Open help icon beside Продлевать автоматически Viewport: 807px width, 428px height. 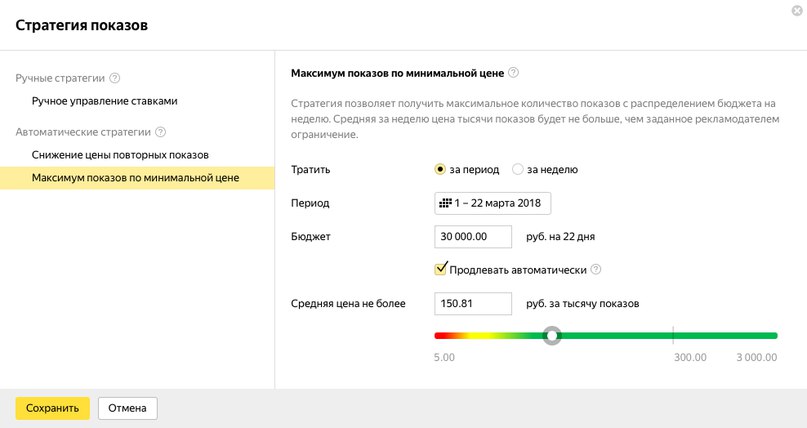(595, 270)
